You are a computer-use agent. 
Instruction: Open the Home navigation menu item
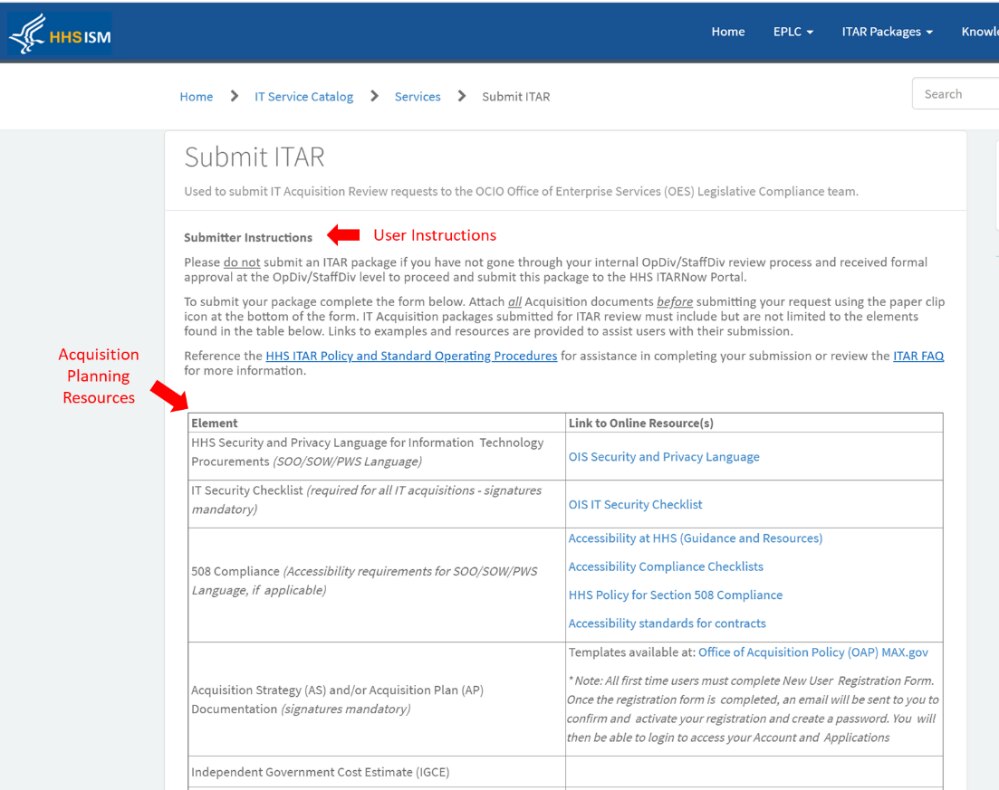(x=727, y=32)
